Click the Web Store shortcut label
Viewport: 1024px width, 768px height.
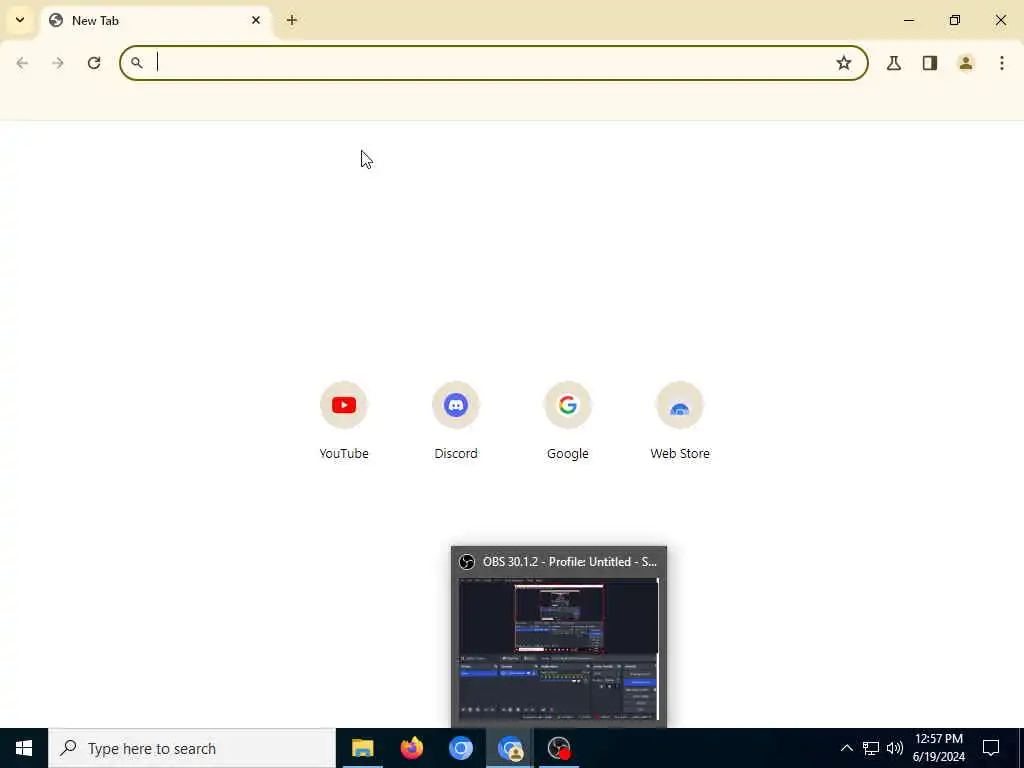[680, 453]
